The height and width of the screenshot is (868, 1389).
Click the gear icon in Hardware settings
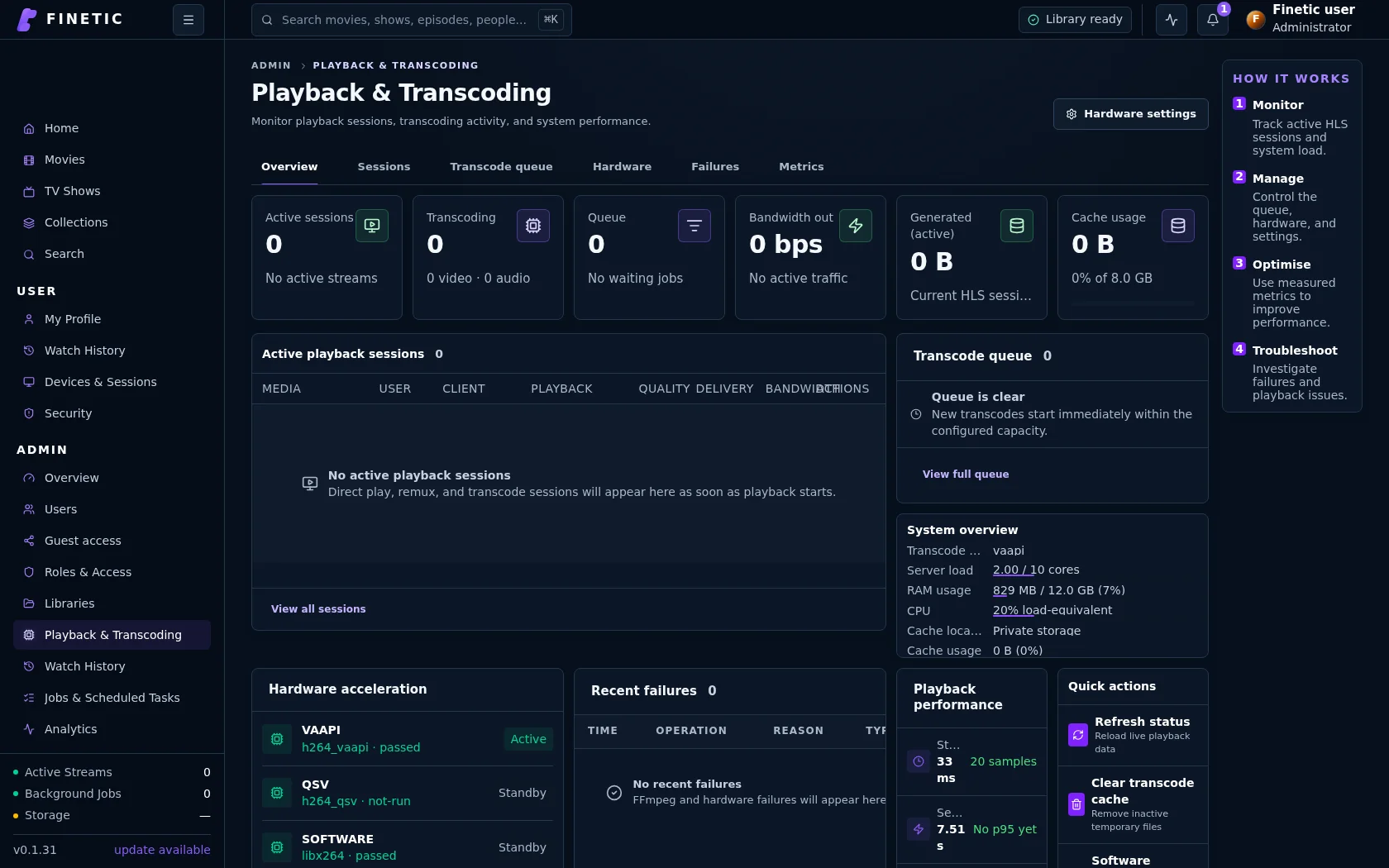point(1072,114)
